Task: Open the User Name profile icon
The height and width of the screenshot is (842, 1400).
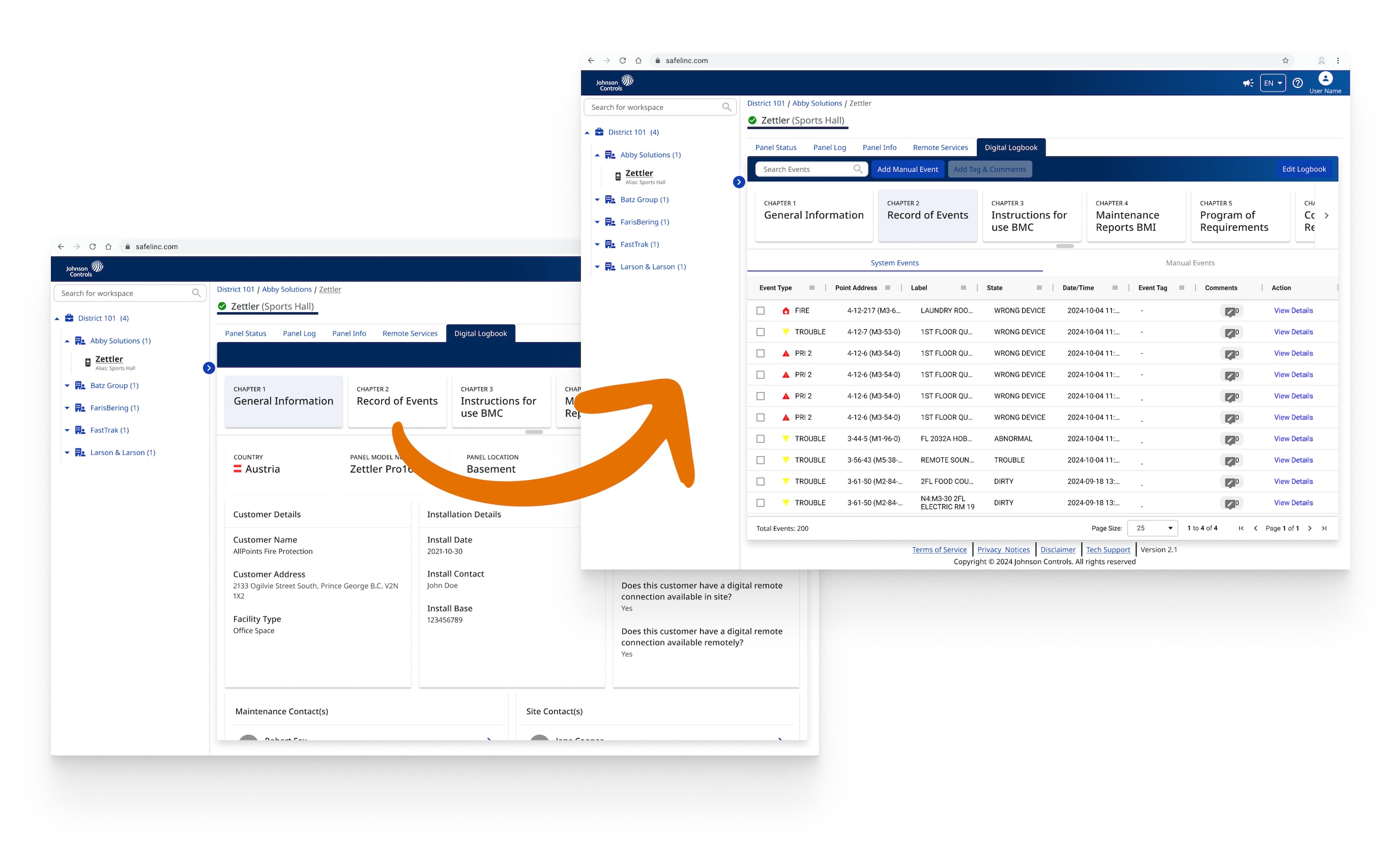Action: pyautogui.click(x=1325, y=78)
